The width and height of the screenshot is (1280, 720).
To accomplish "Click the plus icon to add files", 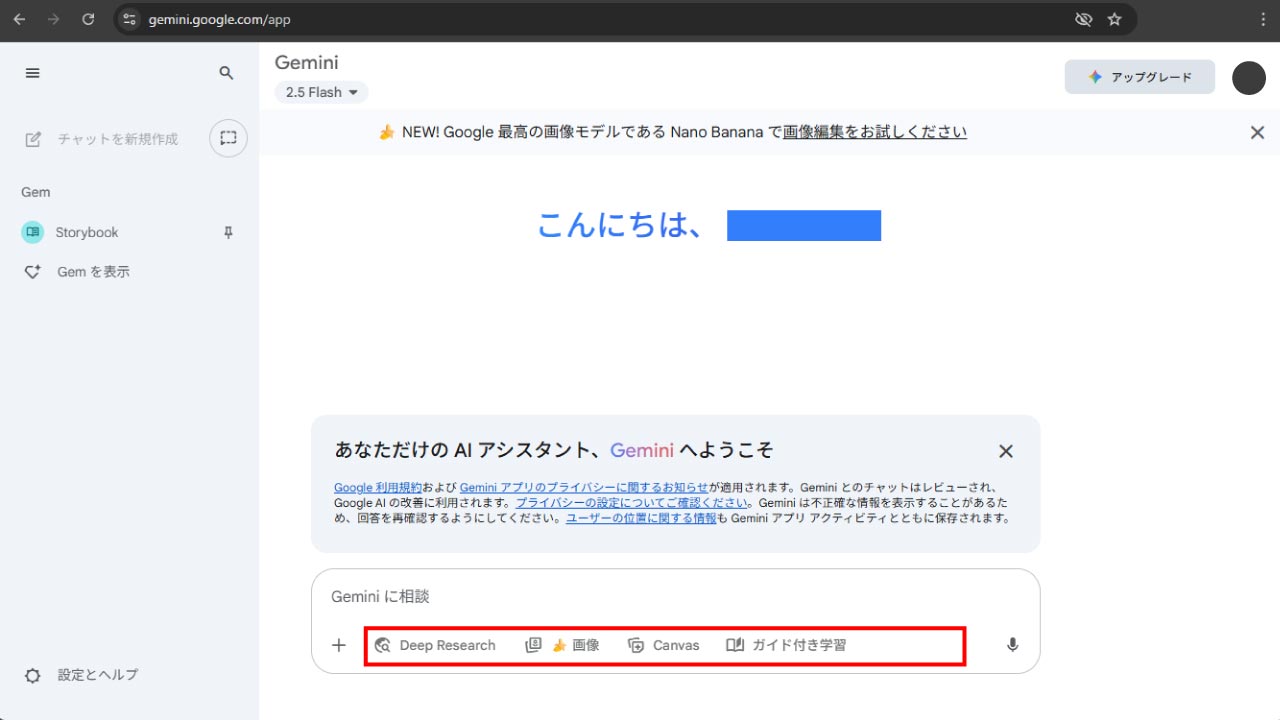I will (x=339, y=645).
